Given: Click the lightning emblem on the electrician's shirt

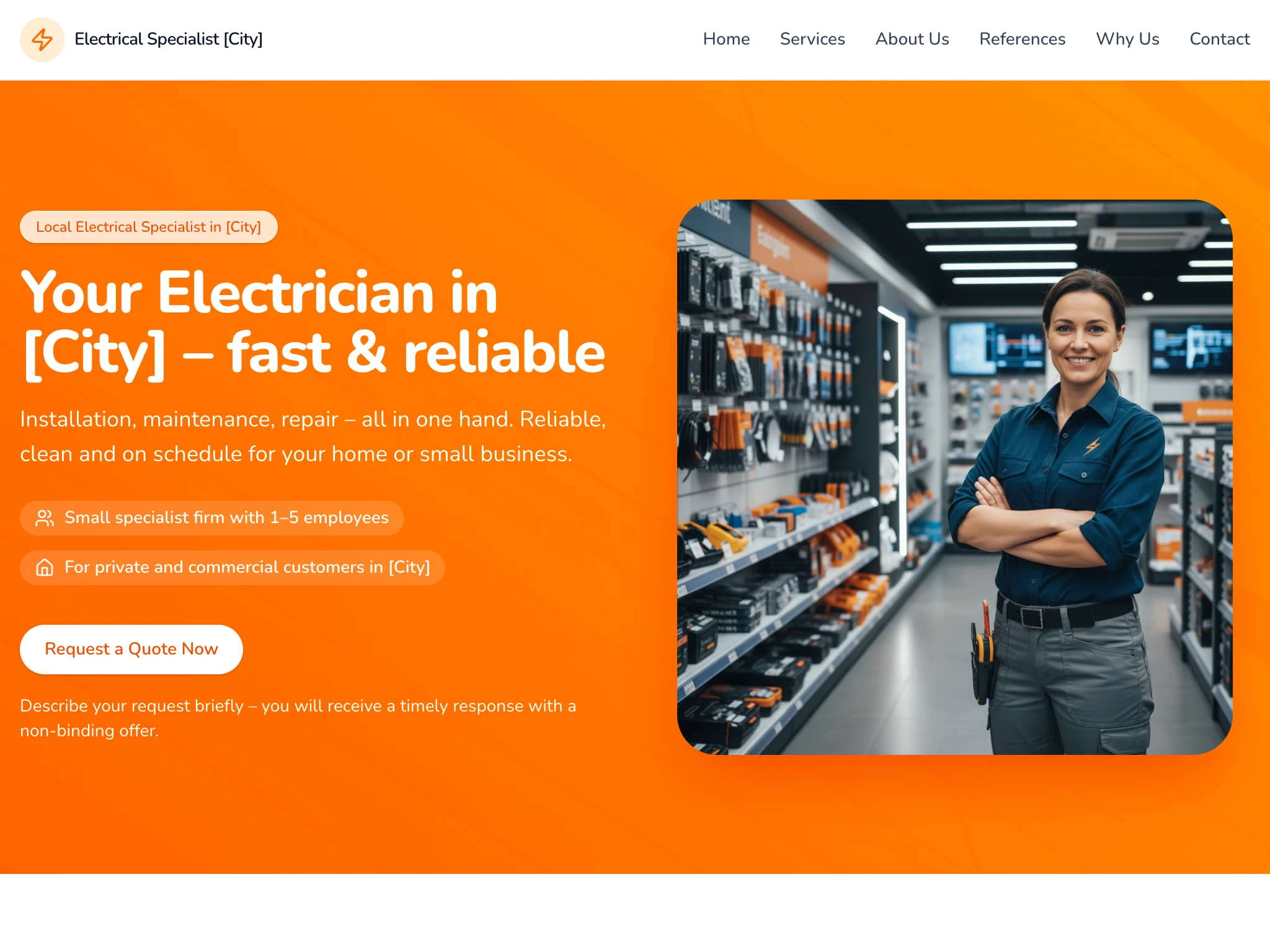Looking at the screenshot, I should coord(1093,446).
